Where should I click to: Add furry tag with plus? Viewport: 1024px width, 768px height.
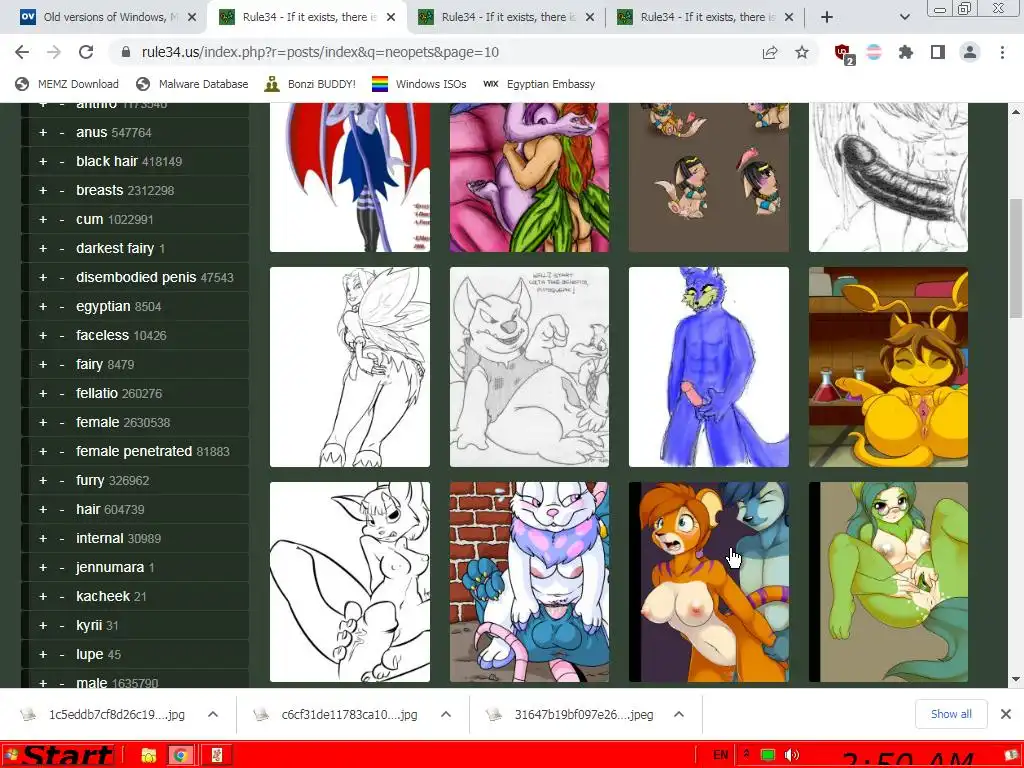tap(43, 480)
